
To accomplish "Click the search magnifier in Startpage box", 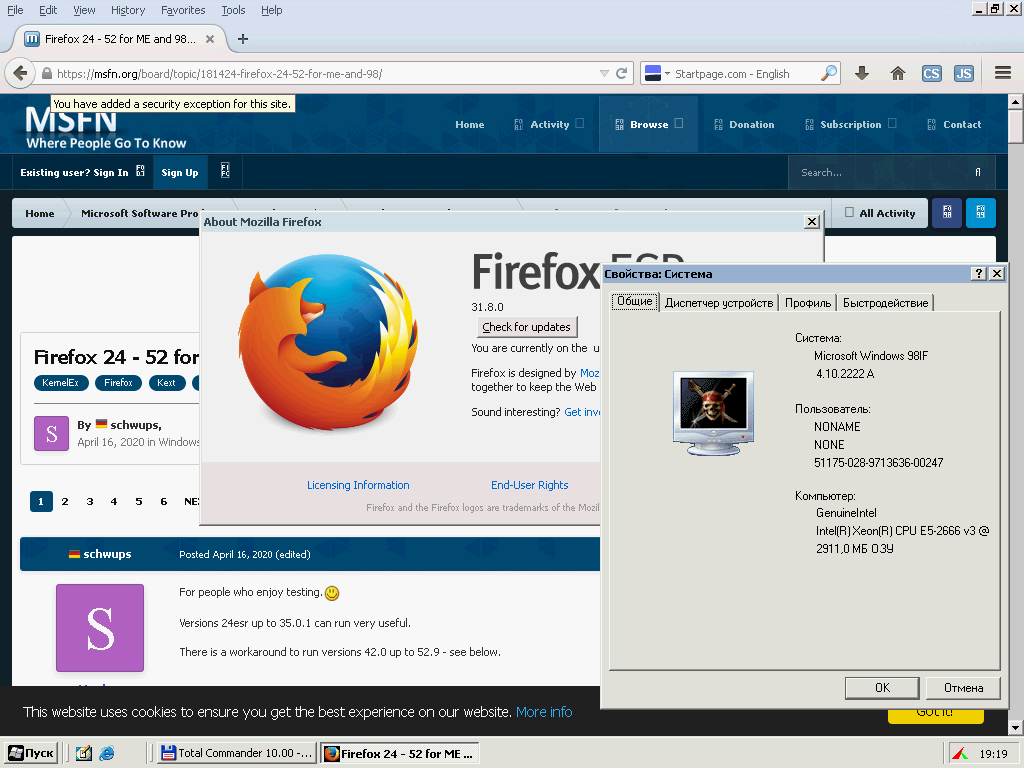I will [x=829, y=73].
